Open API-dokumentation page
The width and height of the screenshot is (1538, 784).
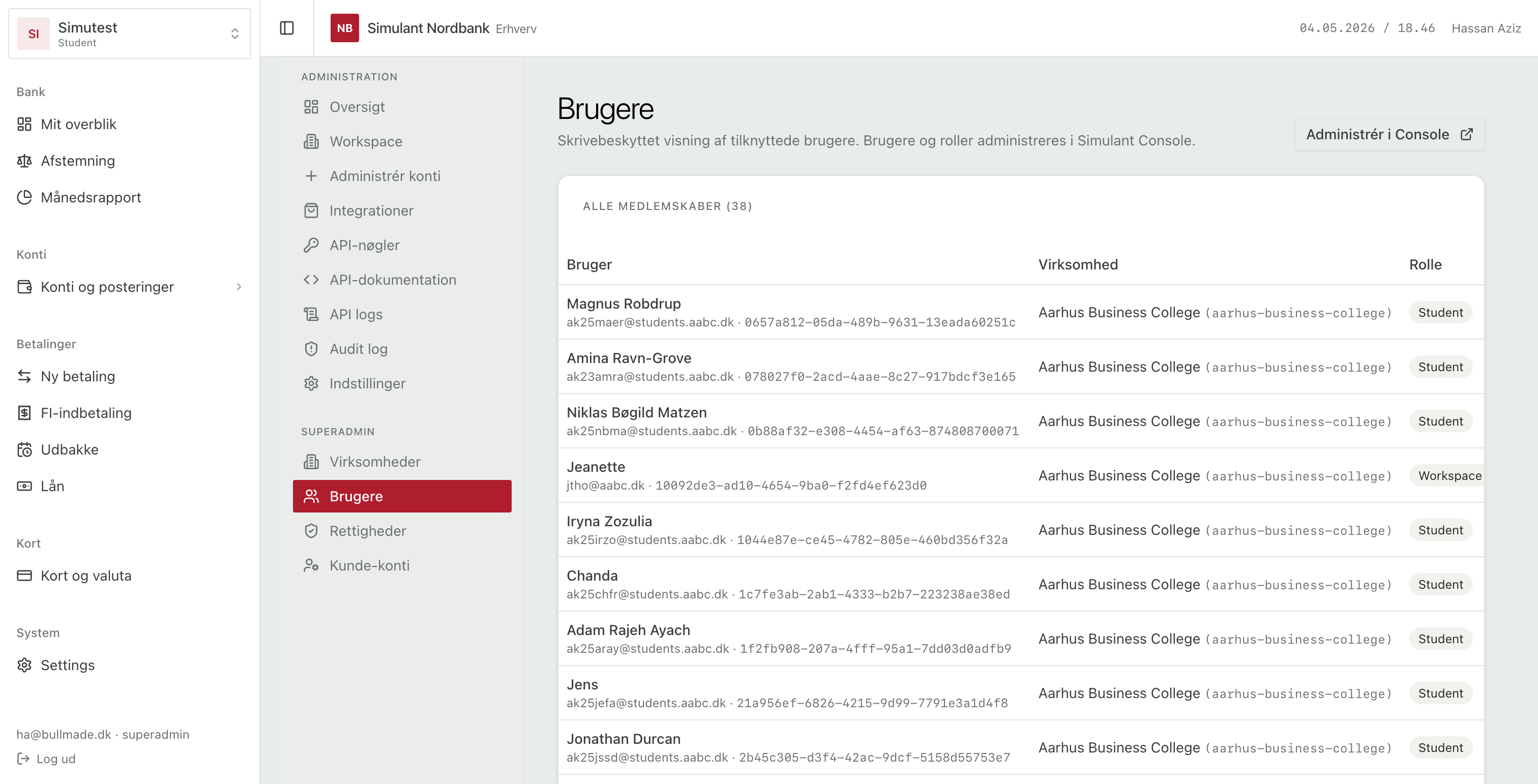click(402, 280)
